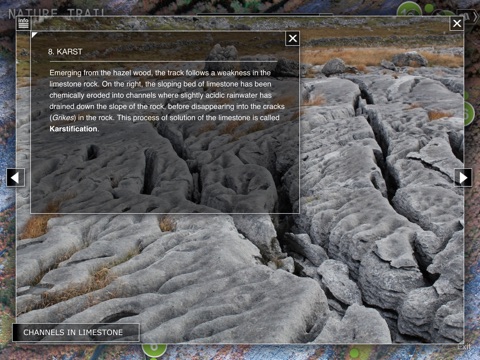Go to the previous photo
480x360 pixels.
coord(15,178)
